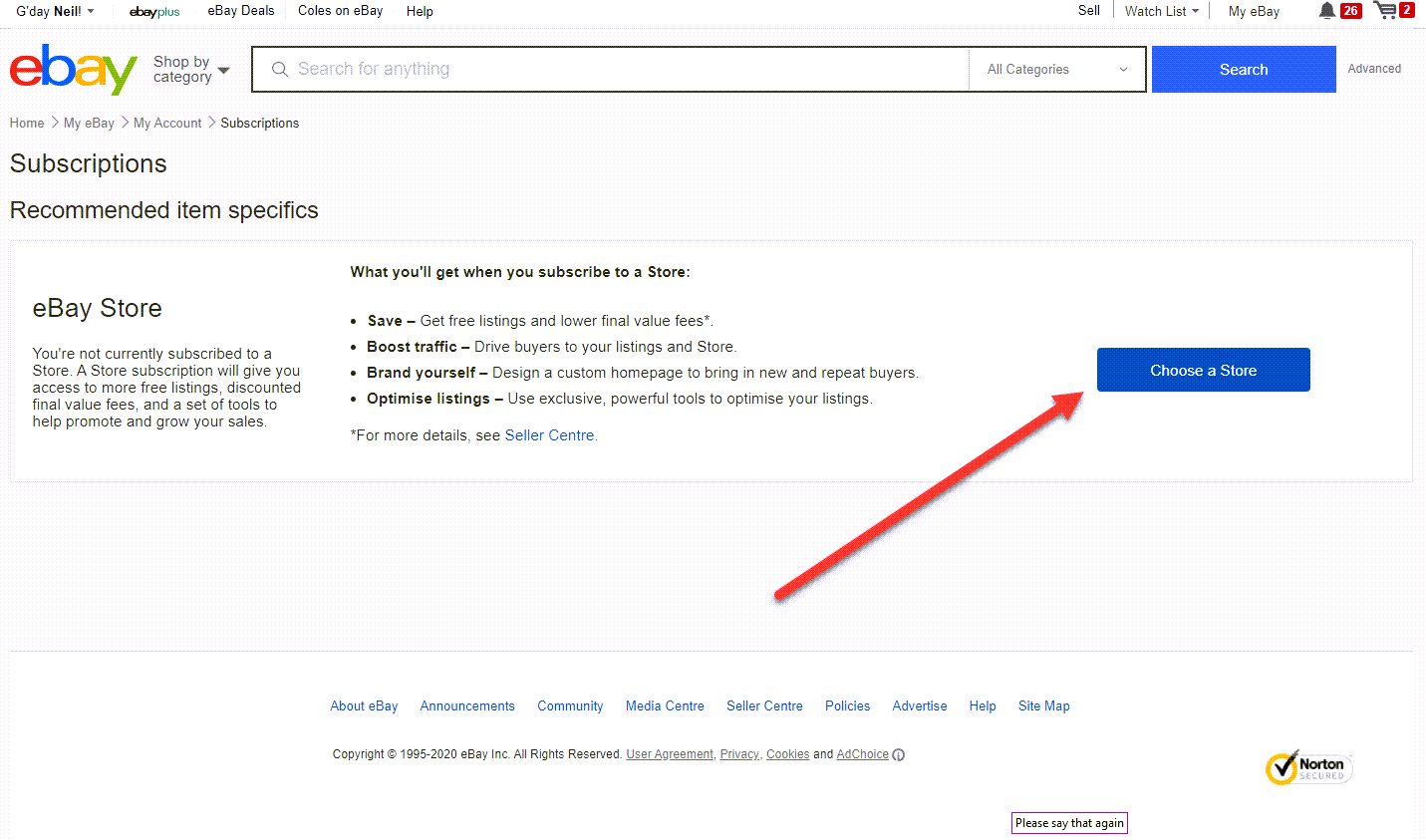The height and width of the screenshot is (840, 1426).
Task: Open Seller Centre footer link
Action: point(764,705)
